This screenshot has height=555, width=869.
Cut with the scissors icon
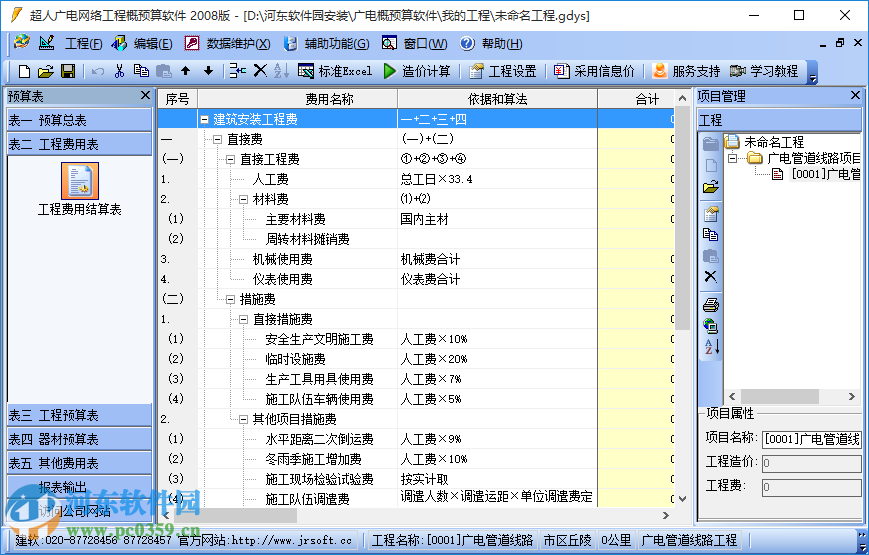119,71
